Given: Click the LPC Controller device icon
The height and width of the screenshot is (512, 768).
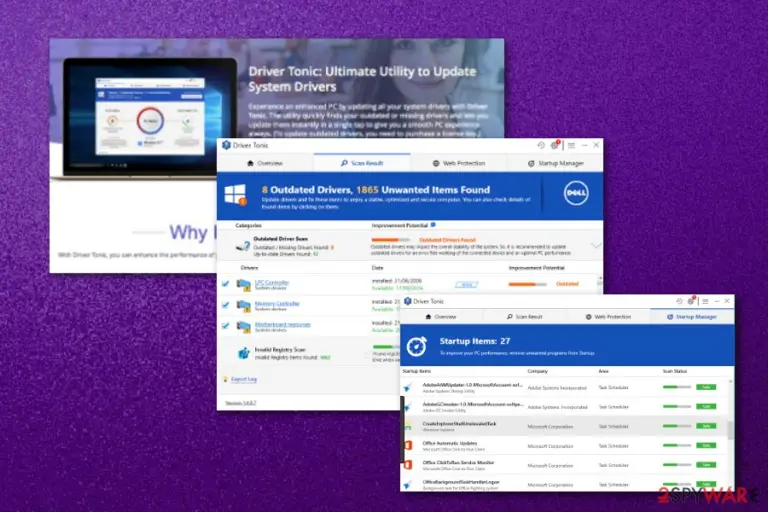Looking at the screenshot, I should (x=243, y=285).
